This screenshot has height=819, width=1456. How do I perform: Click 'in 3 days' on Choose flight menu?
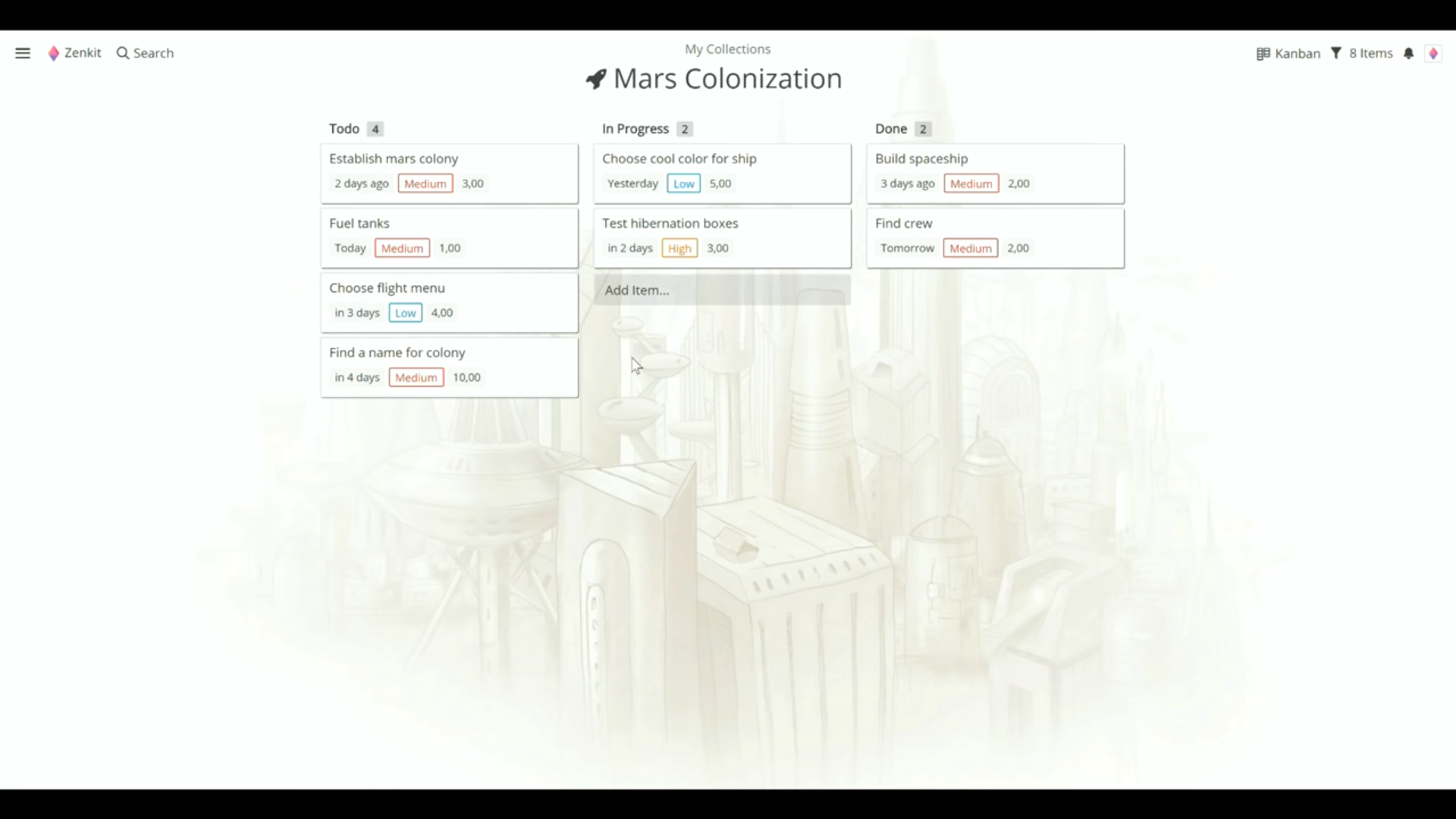coord(357,312)
